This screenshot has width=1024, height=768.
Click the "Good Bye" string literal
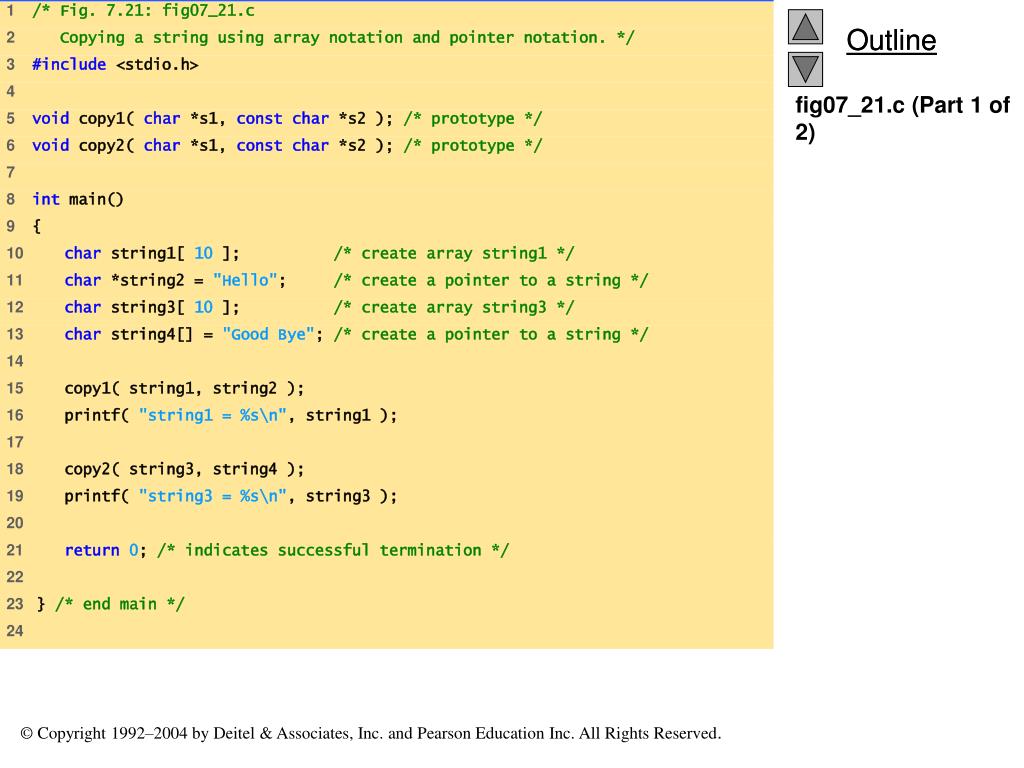(268, 334)
